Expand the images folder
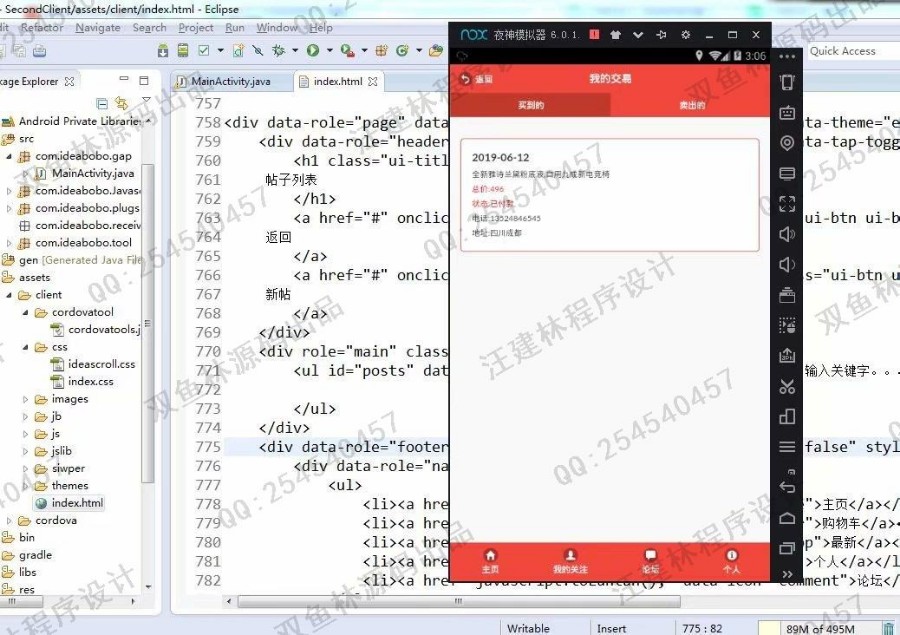This screenshot has width=900, height=635. pos(25,399)
